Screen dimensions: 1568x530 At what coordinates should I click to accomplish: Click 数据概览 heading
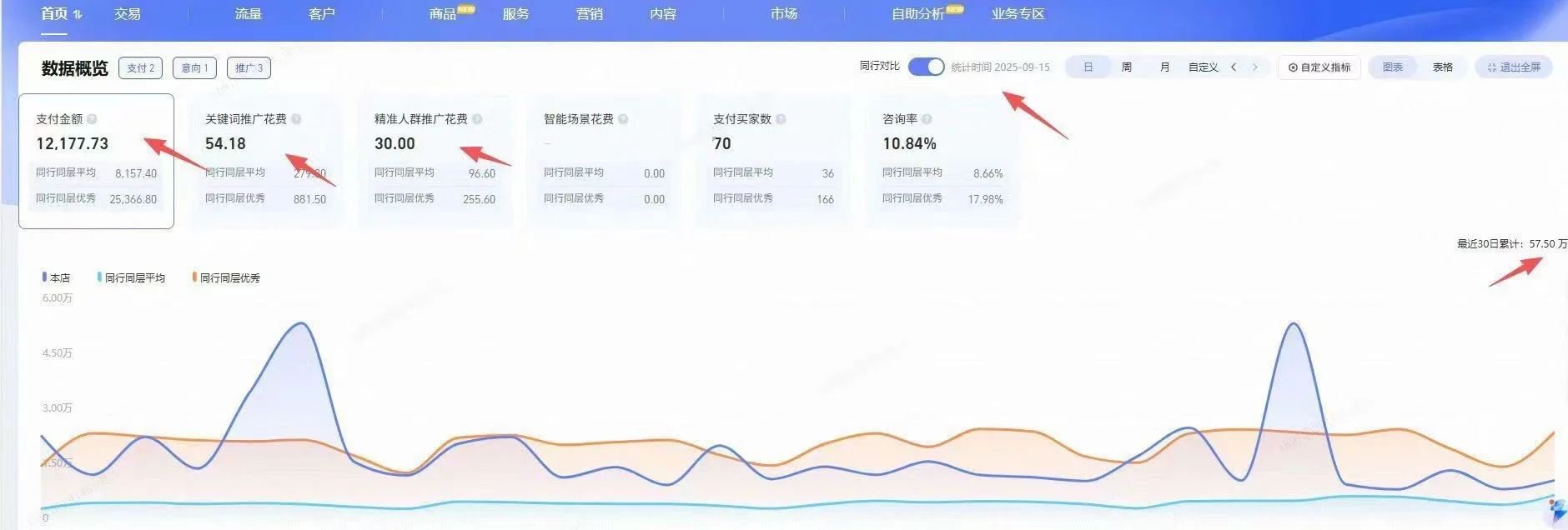tap(75, 68)
